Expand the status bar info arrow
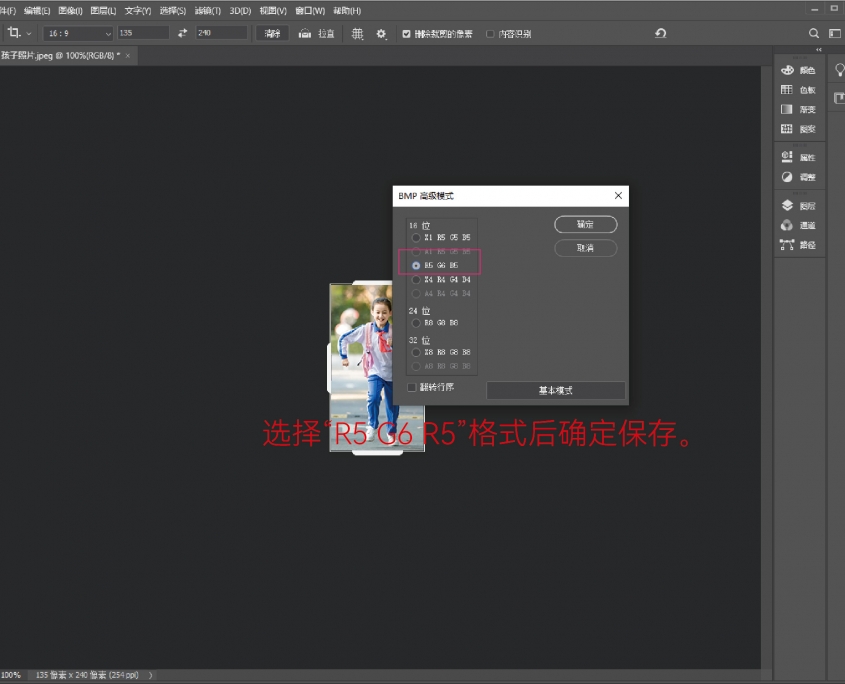The height and width of the screenshot is (684, 845). coord(152,676)
